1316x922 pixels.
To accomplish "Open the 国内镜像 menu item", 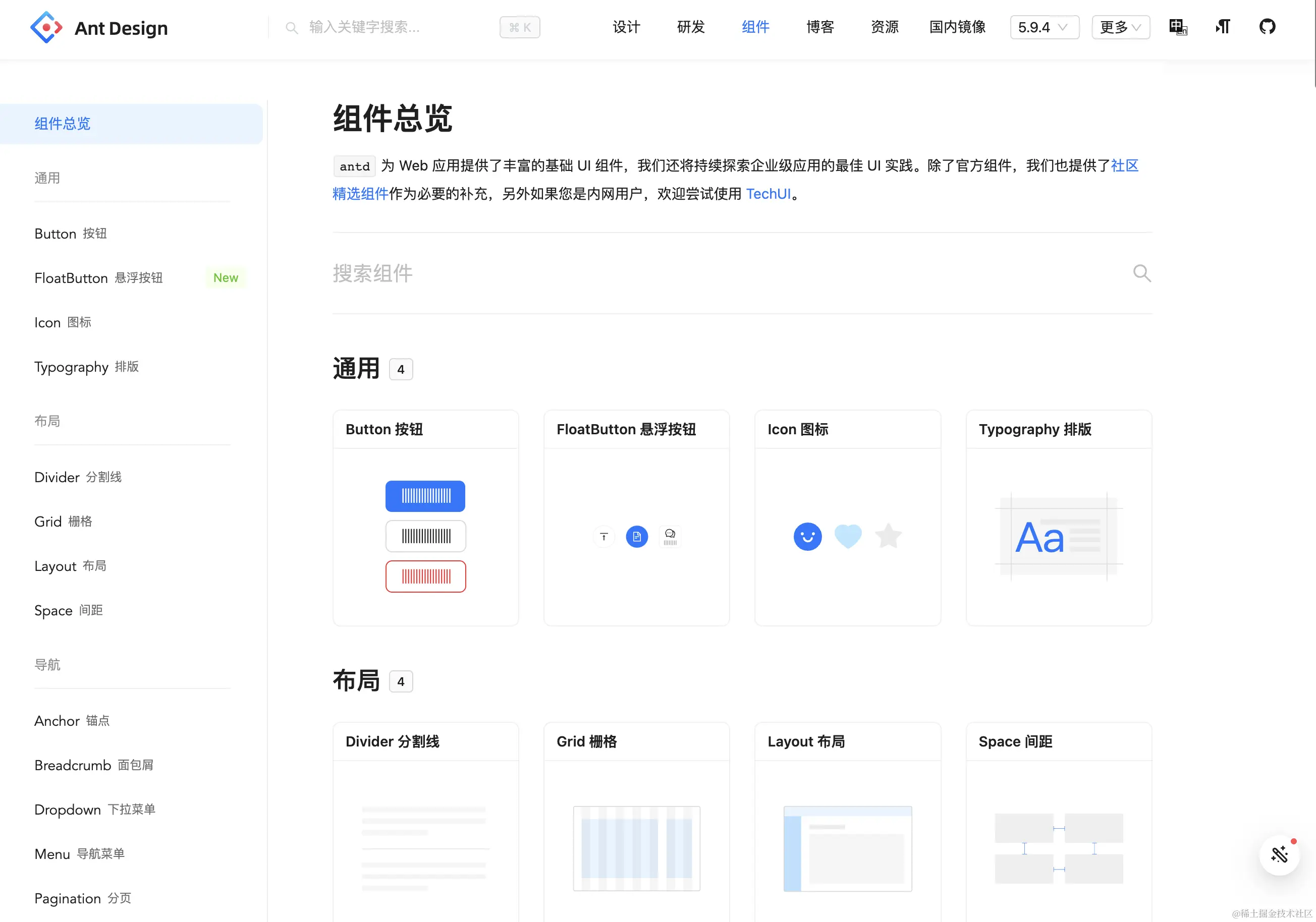I will pyautogui.click(x=957, y=27).
